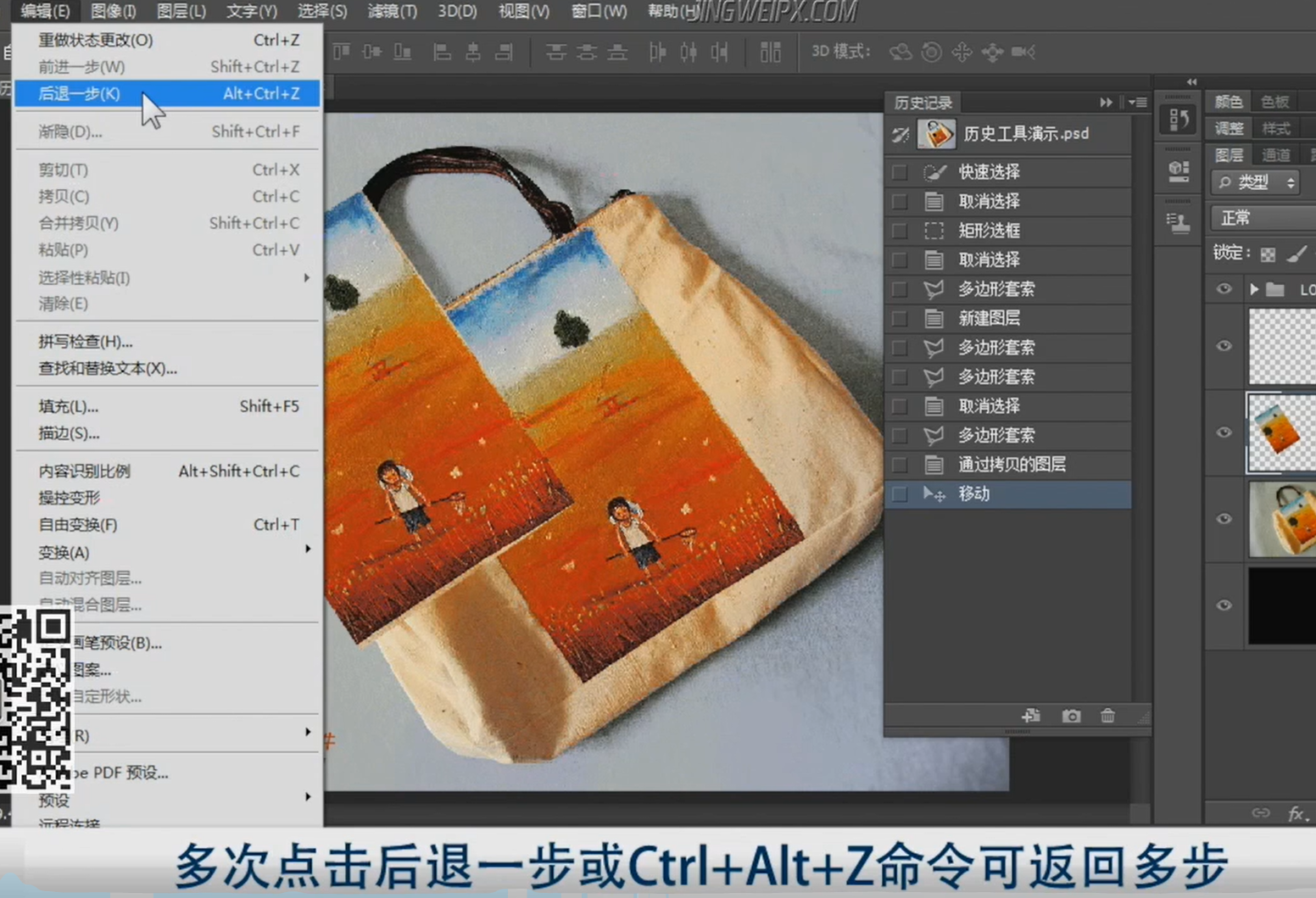Choose 后退一步 from Edit menu
The height and width of the screenshot is (898, 1316).
167,93
